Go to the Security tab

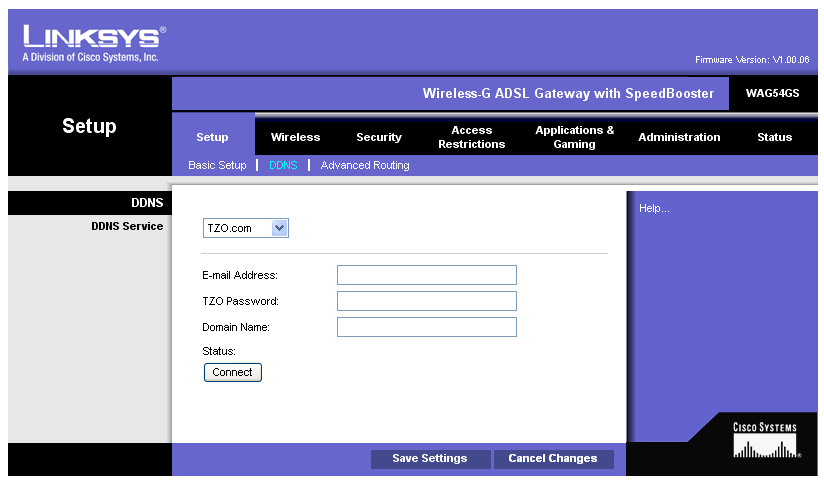(x=379, y=137)
